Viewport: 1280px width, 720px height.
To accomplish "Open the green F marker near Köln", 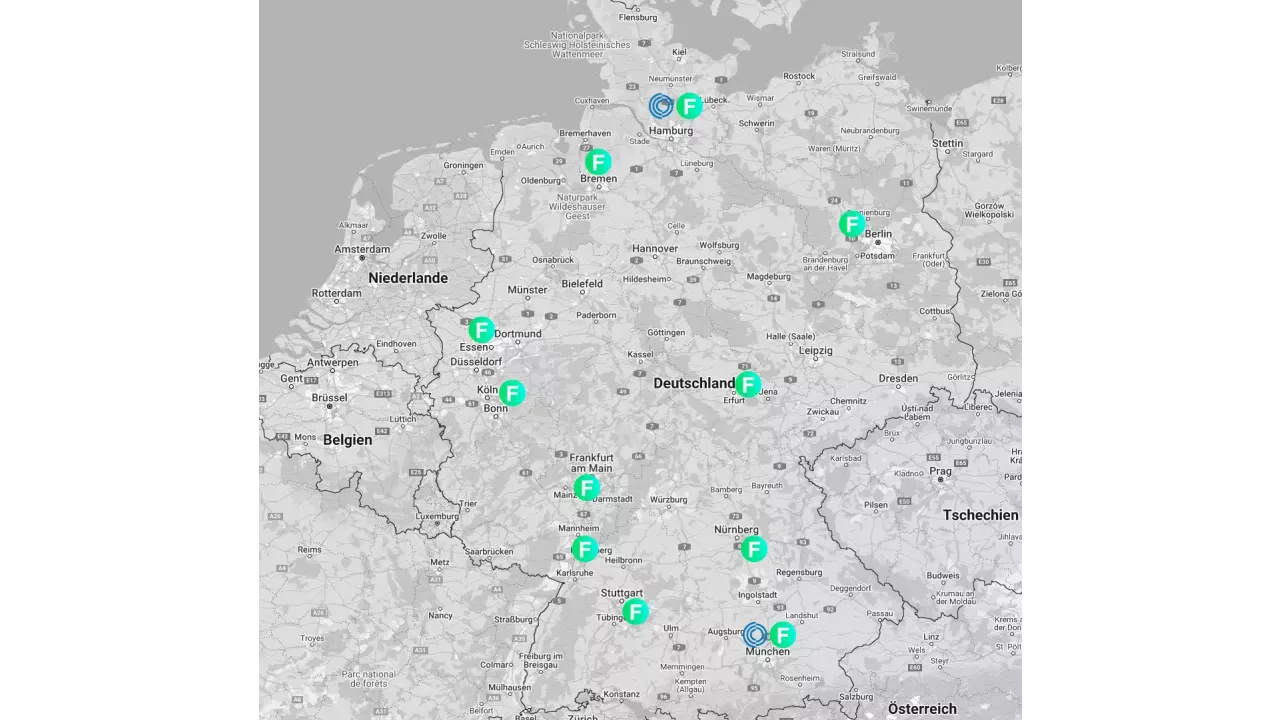I will tap(512, 393).
